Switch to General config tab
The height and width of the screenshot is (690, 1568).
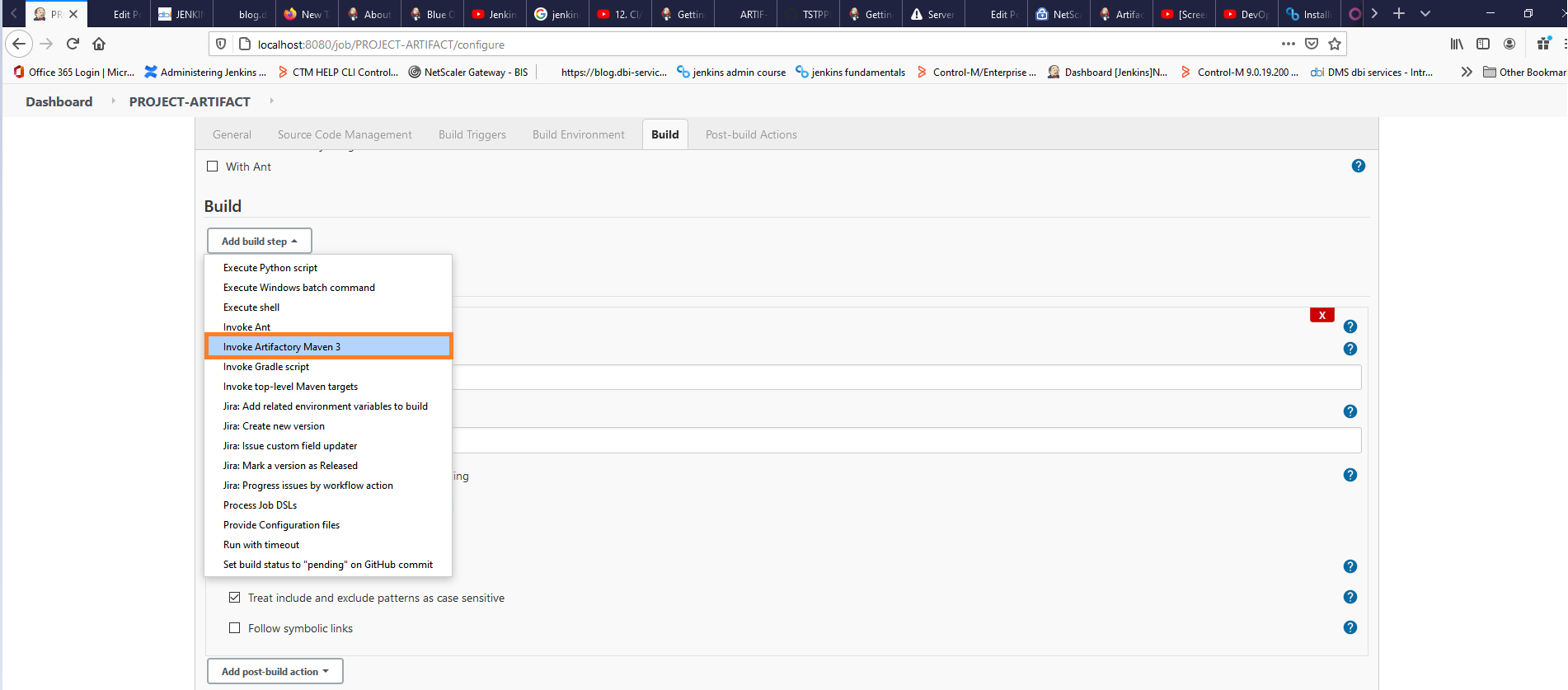pos(232,134)
